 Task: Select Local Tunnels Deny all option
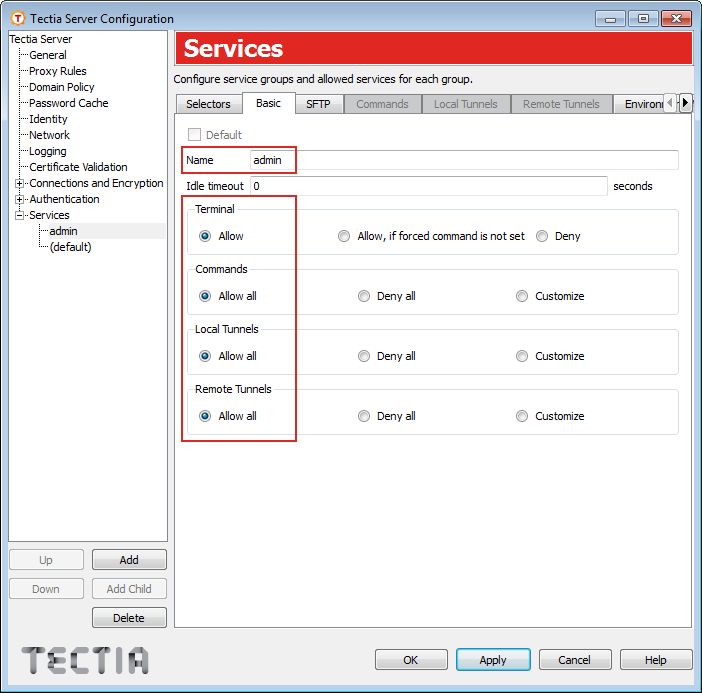pos(364,356)
